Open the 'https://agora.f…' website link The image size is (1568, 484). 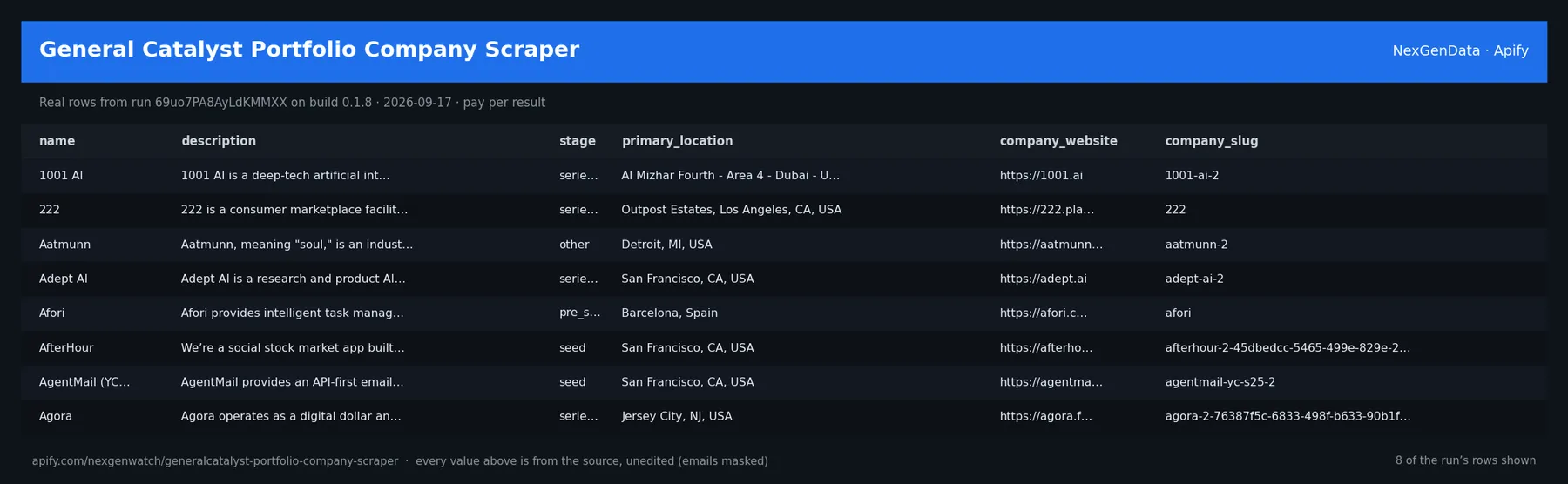click(x=1046, y=416)
